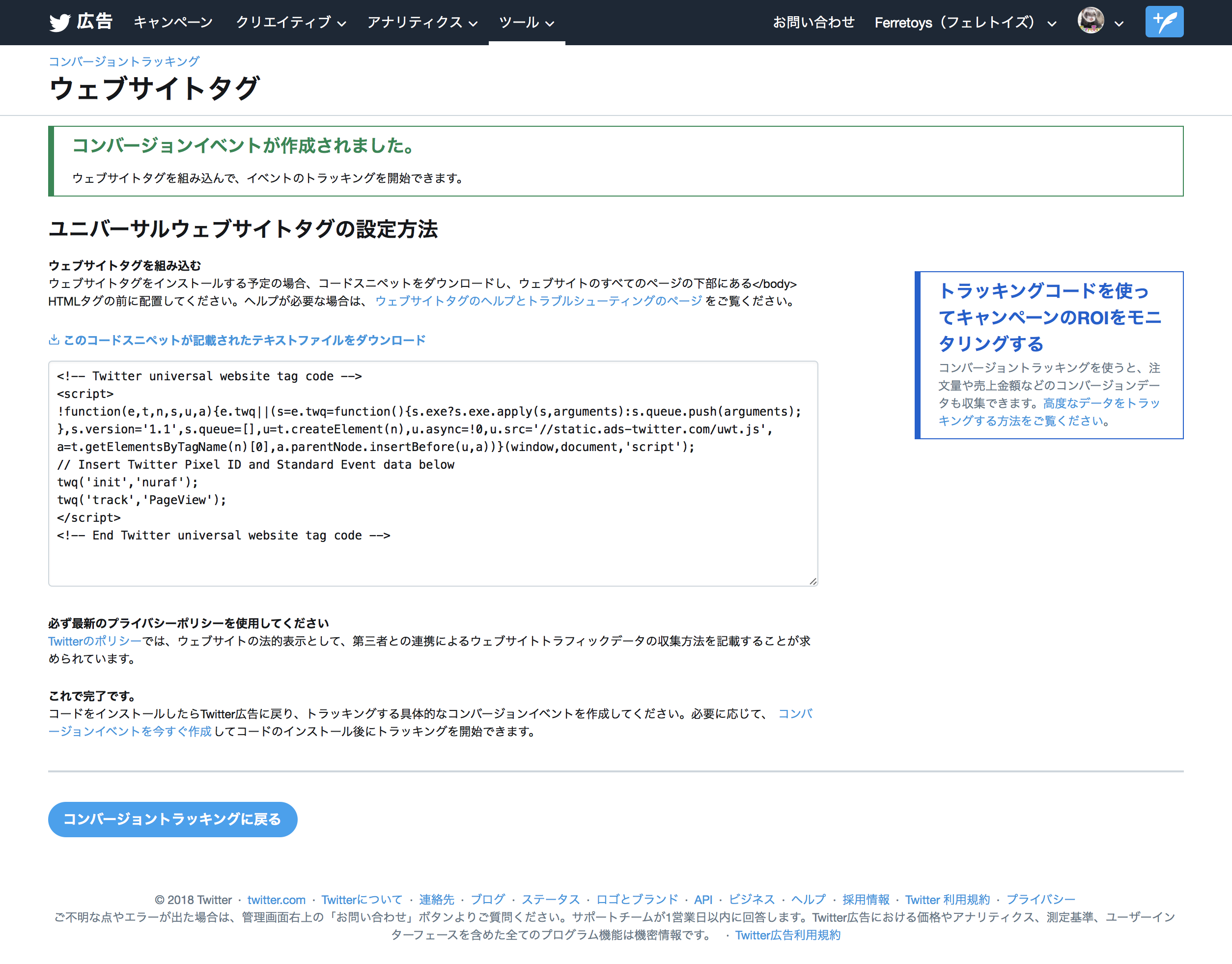Click お問い合わせ in top navigation

point(813,23)
